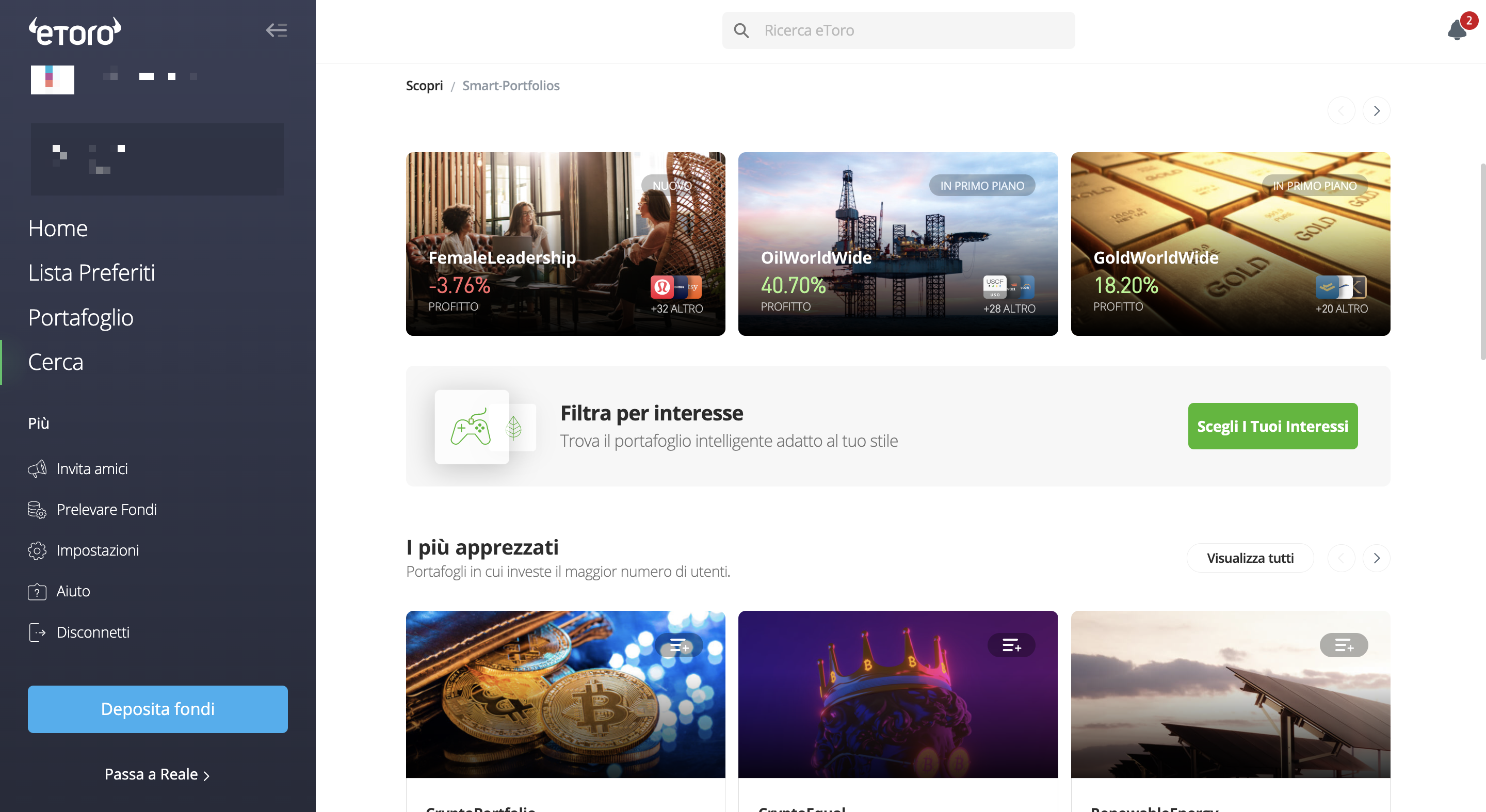Click Visualizza tutti button

click(x=1250, y=558)
